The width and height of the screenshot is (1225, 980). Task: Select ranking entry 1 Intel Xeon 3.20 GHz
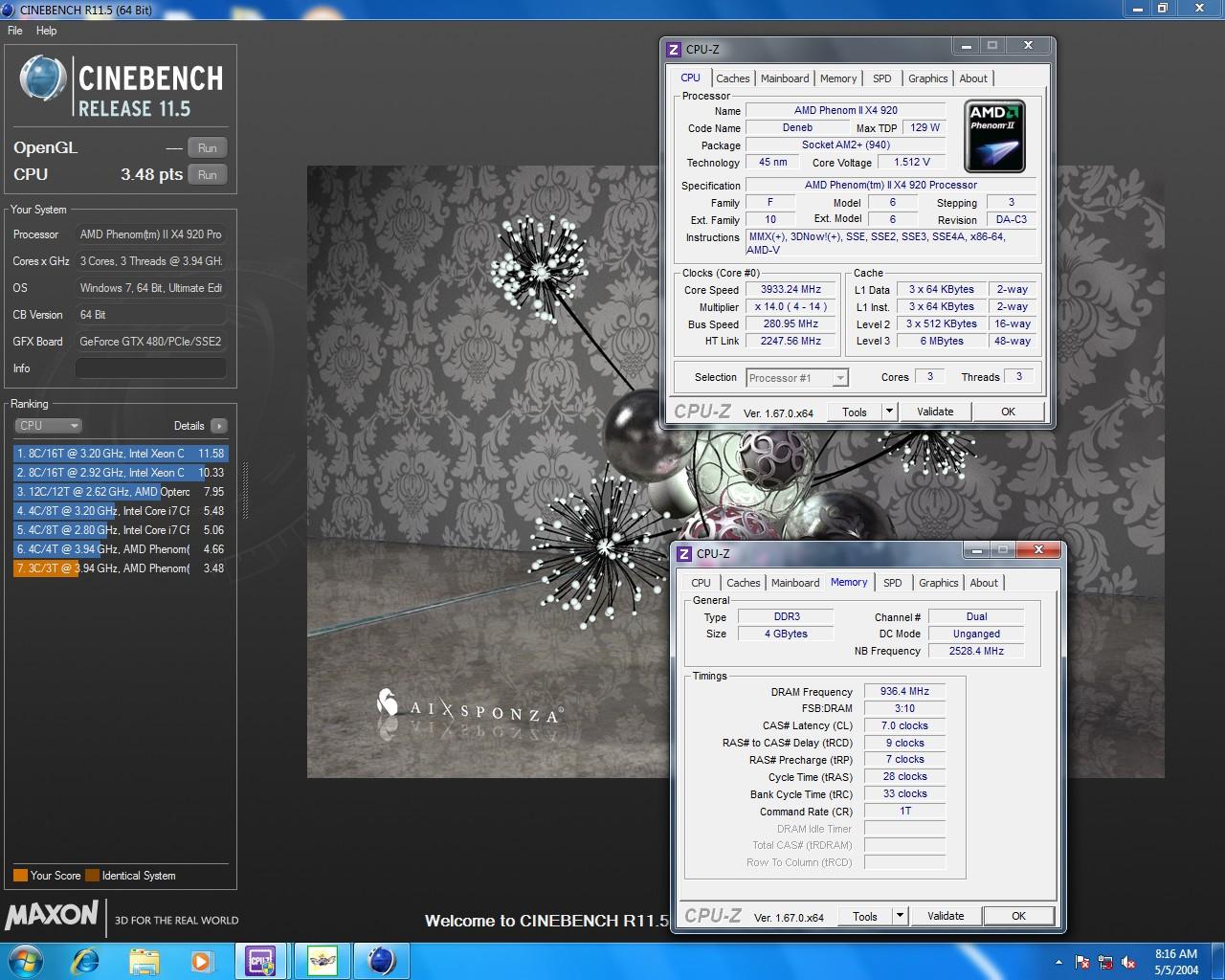(x=121, y=454)
